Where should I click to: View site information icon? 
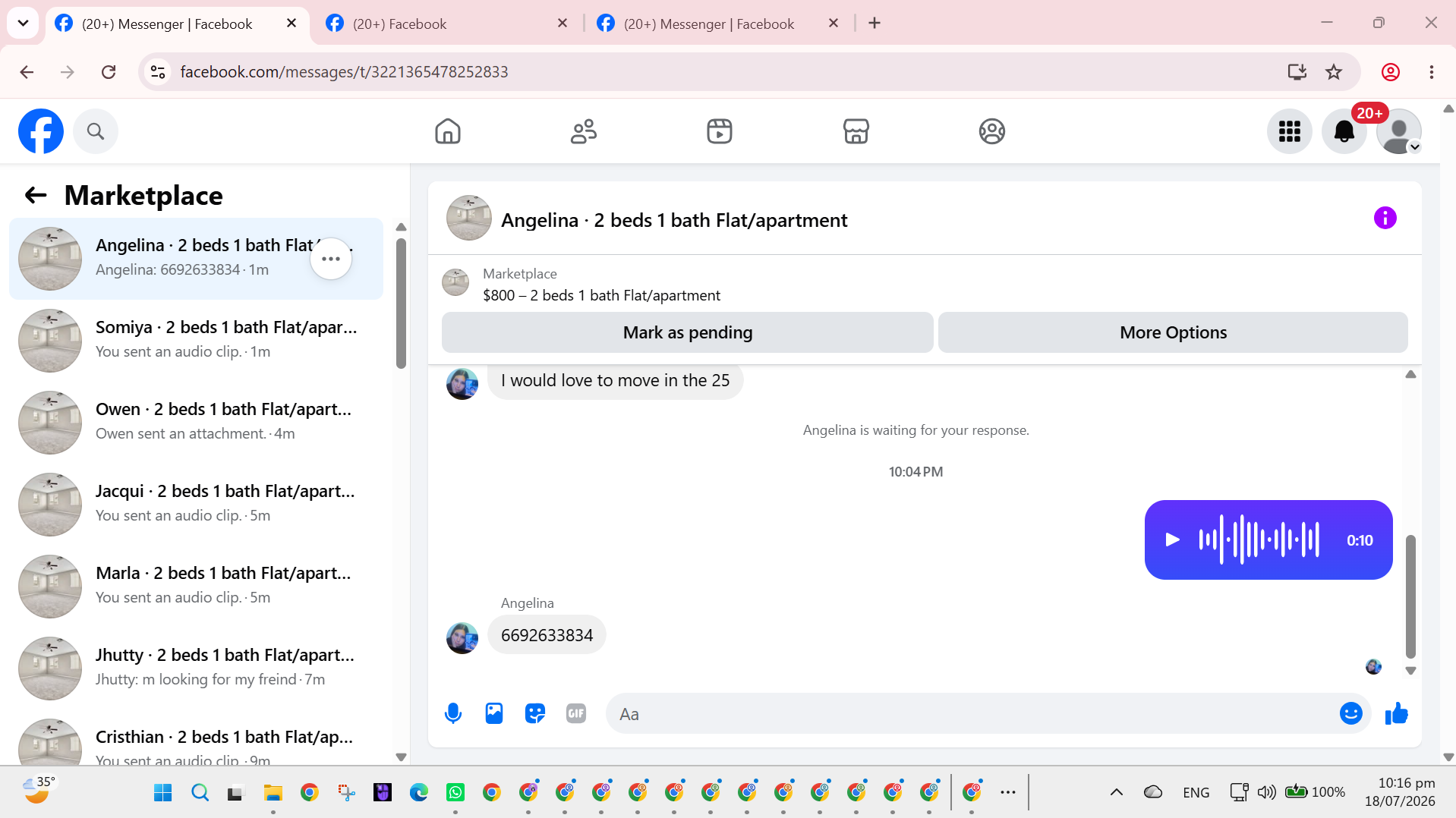click(158, 72)
